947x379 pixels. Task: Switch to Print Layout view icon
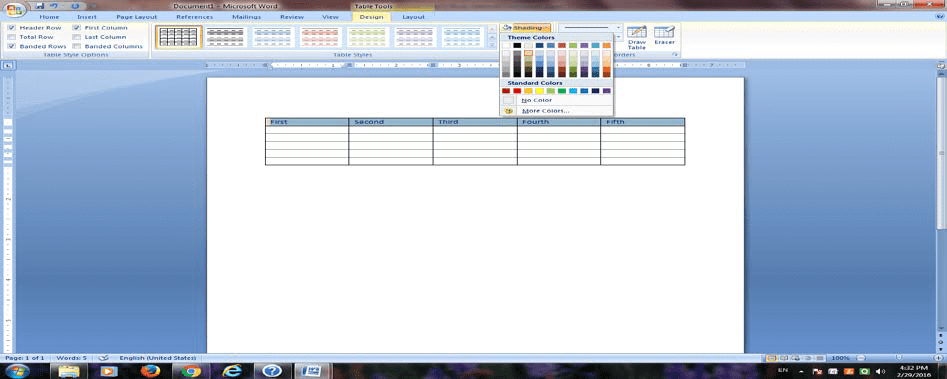coord(771,358)
